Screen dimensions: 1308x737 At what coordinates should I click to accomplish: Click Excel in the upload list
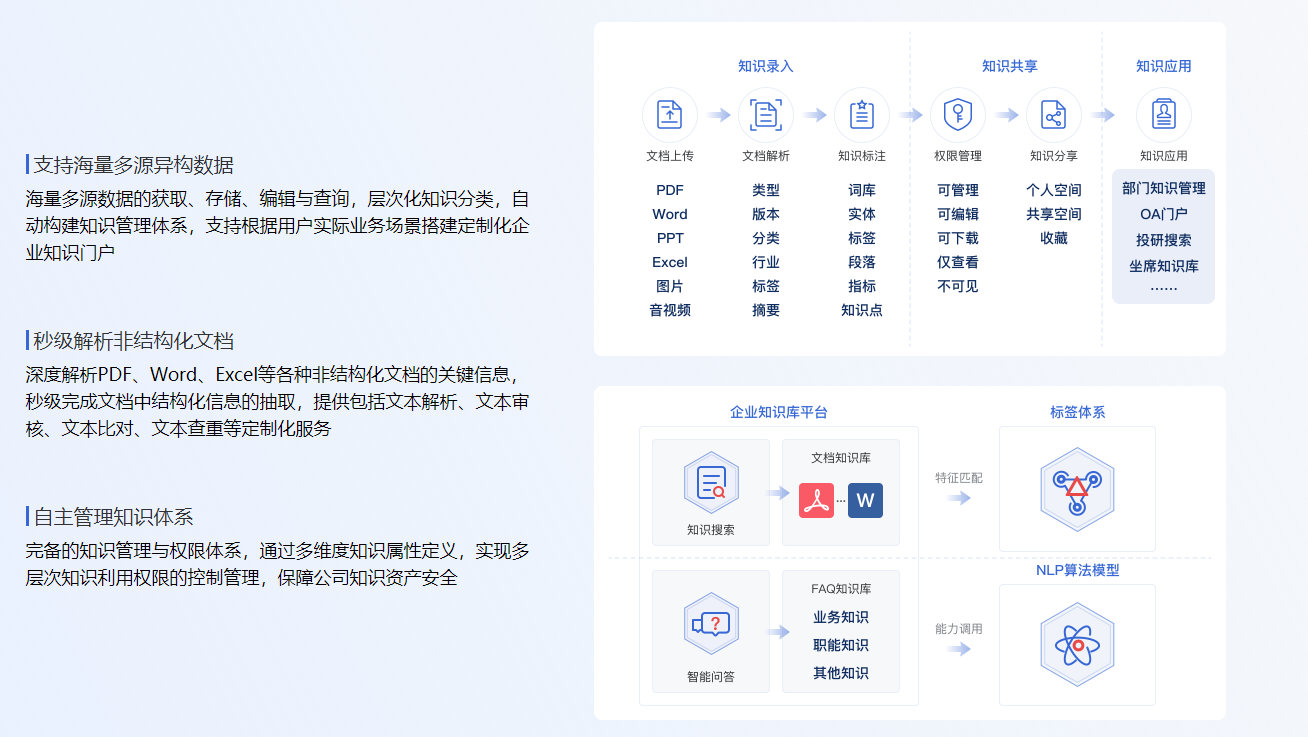[x=670, y=262]
